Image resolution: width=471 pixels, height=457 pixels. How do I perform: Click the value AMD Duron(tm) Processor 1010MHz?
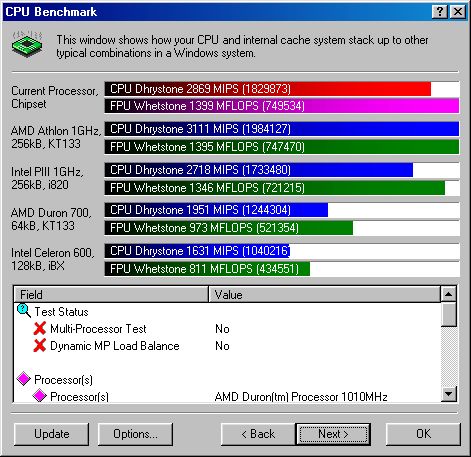click(301, 397)
